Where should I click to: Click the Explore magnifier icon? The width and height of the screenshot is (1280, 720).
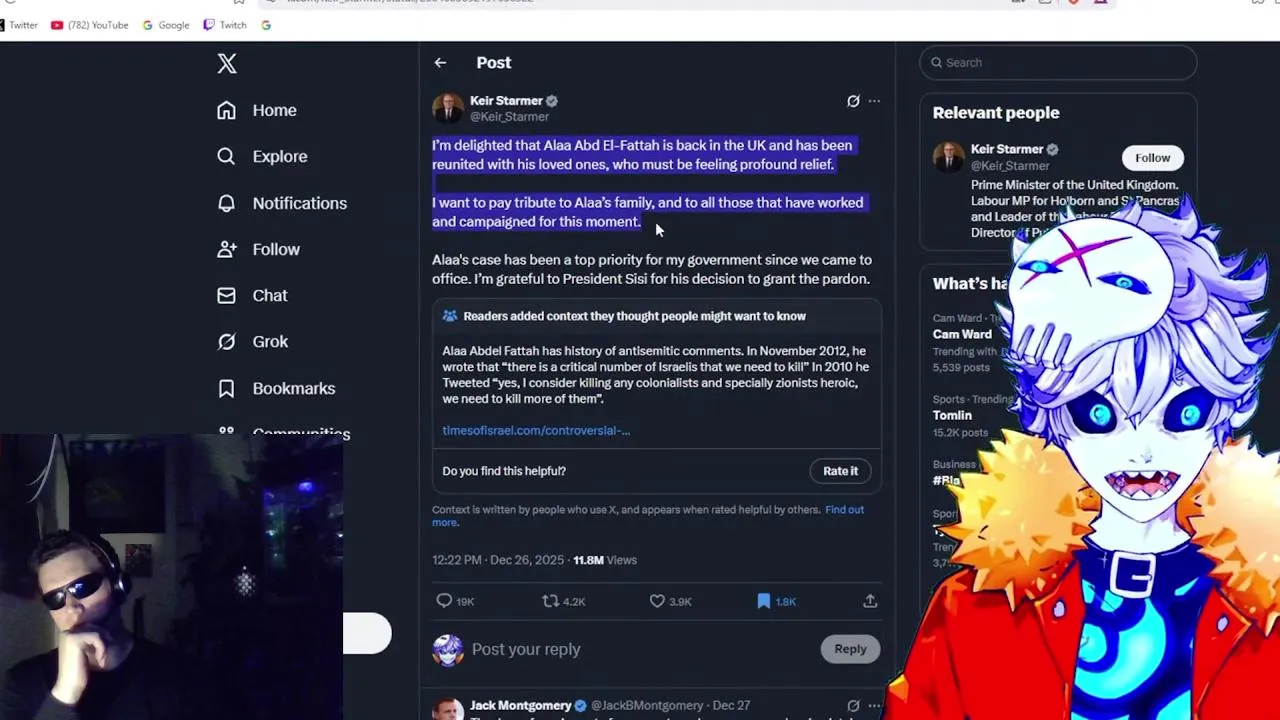point(227,156)
